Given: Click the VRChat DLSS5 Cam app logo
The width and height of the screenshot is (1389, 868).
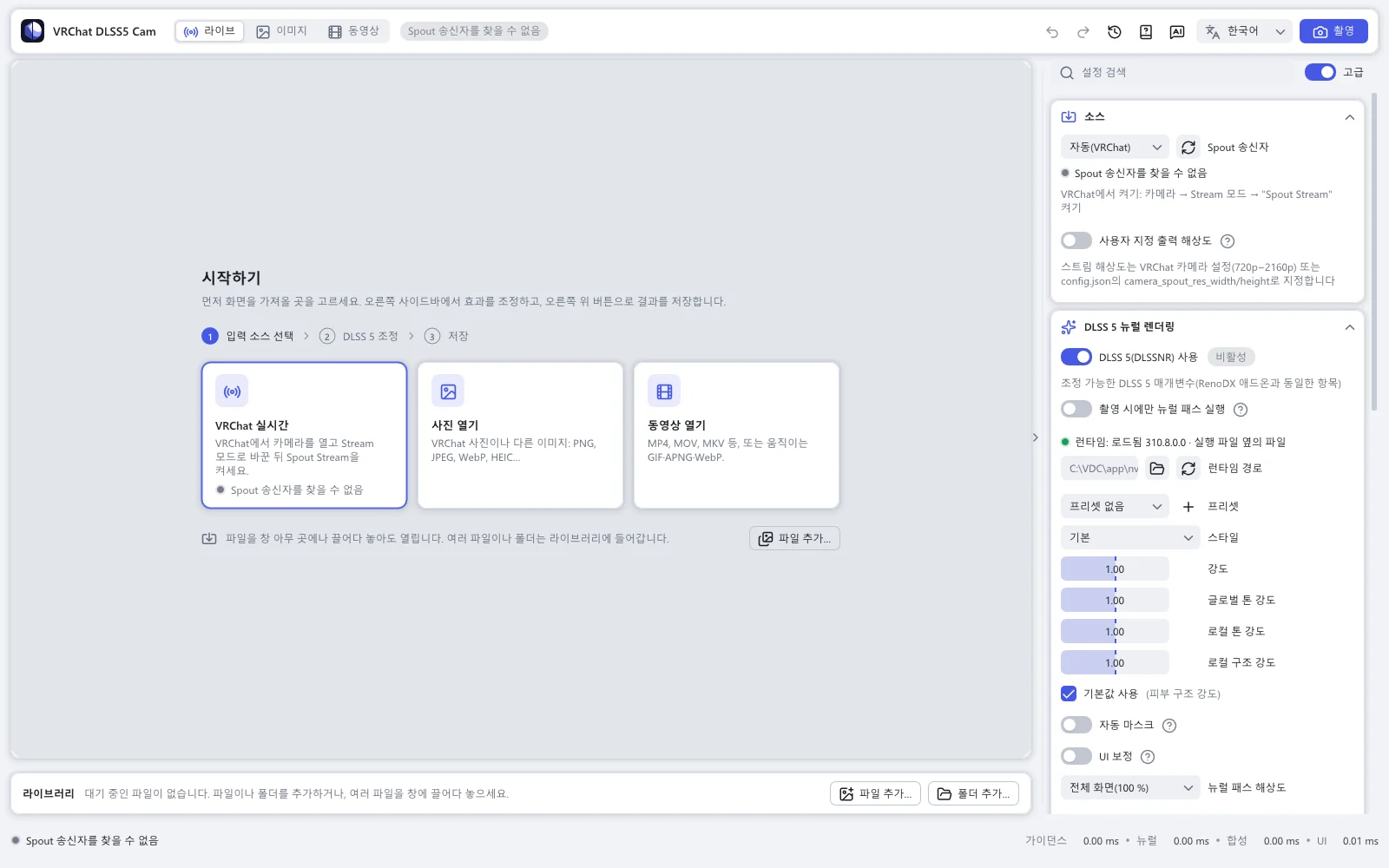Looking at the screenshot, I should point(33,31).
